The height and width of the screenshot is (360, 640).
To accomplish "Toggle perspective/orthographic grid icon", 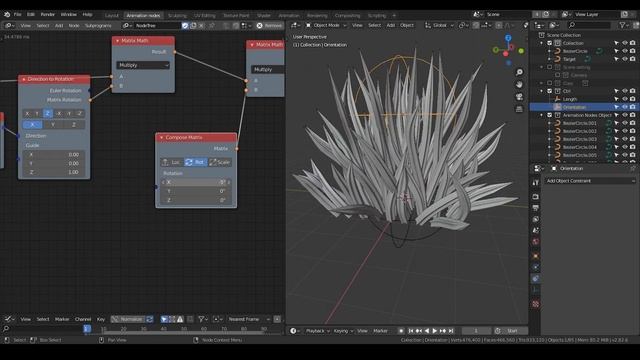I will (519, 109).
